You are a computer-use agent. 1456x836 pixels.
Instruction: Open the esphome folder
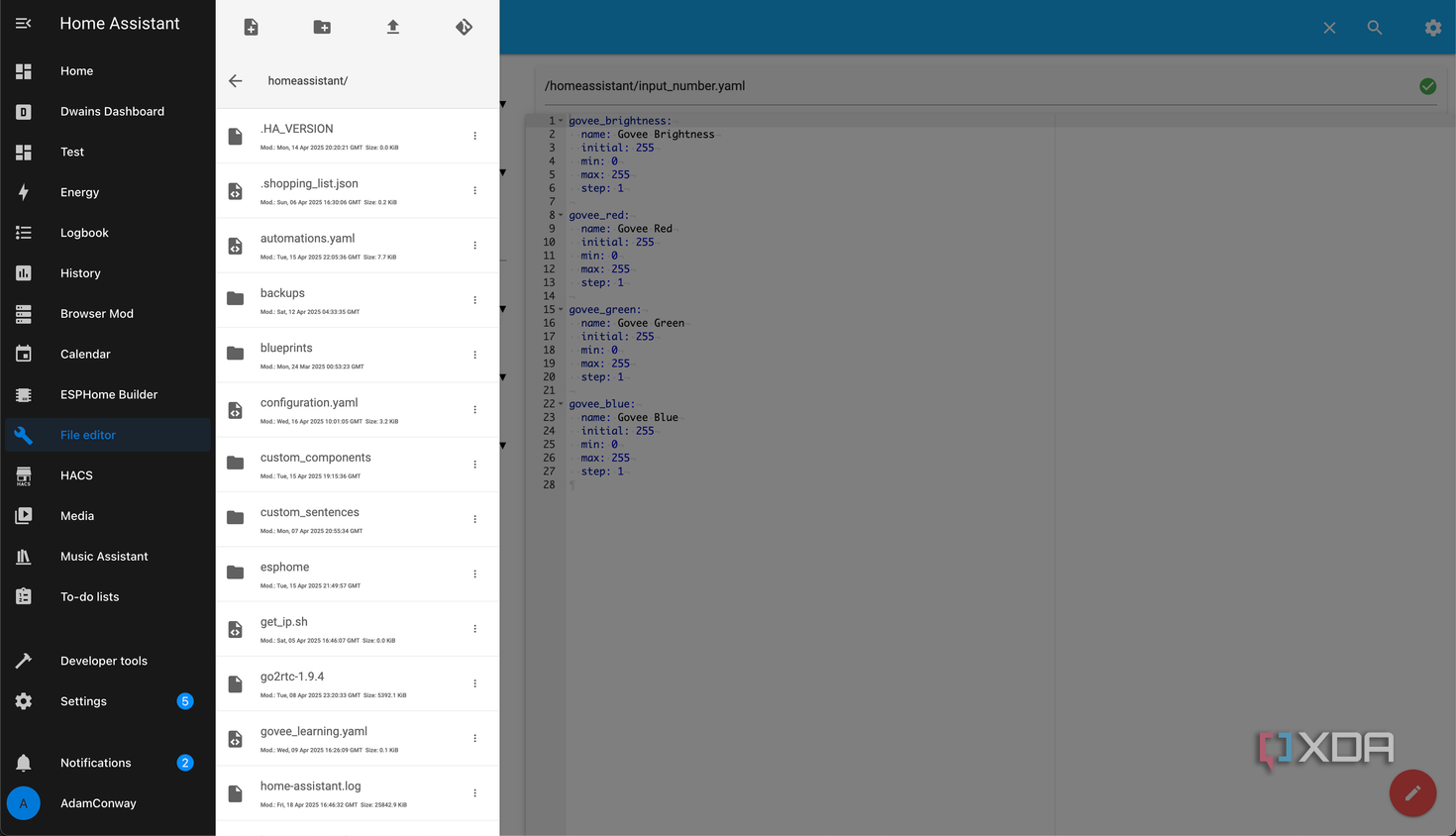click(358, 575)
